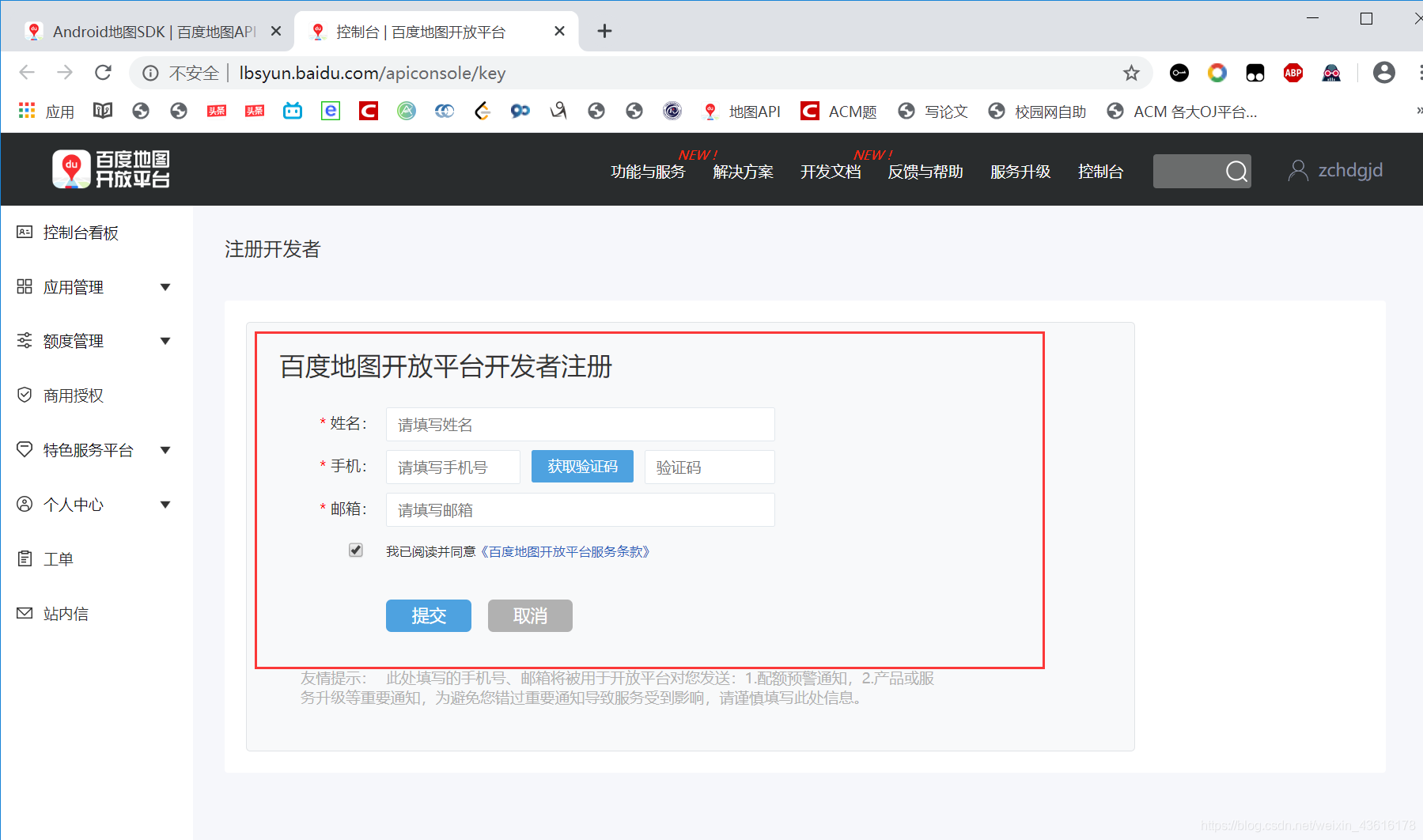1423x840 pixels.
Task: Open the 工单 sidebar item
Action: [x=57, y=558]
